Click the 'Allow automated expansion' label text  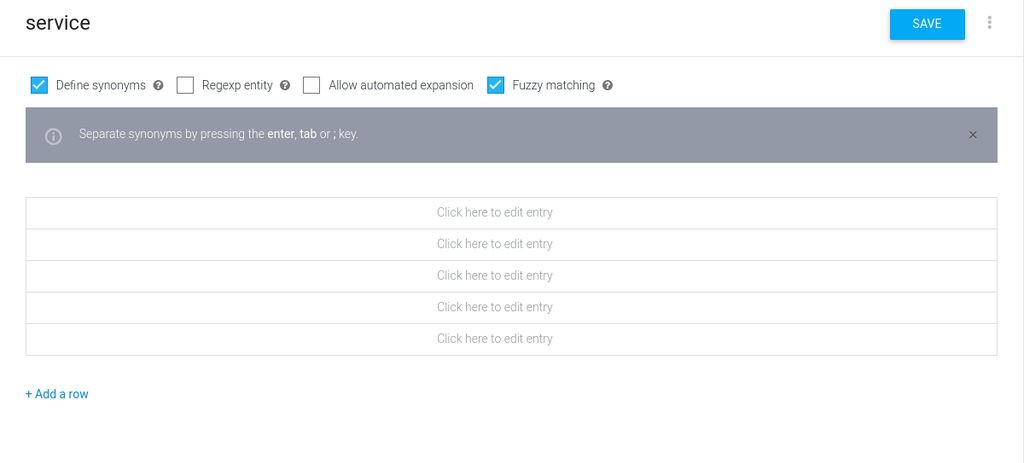tap(401, 86)
